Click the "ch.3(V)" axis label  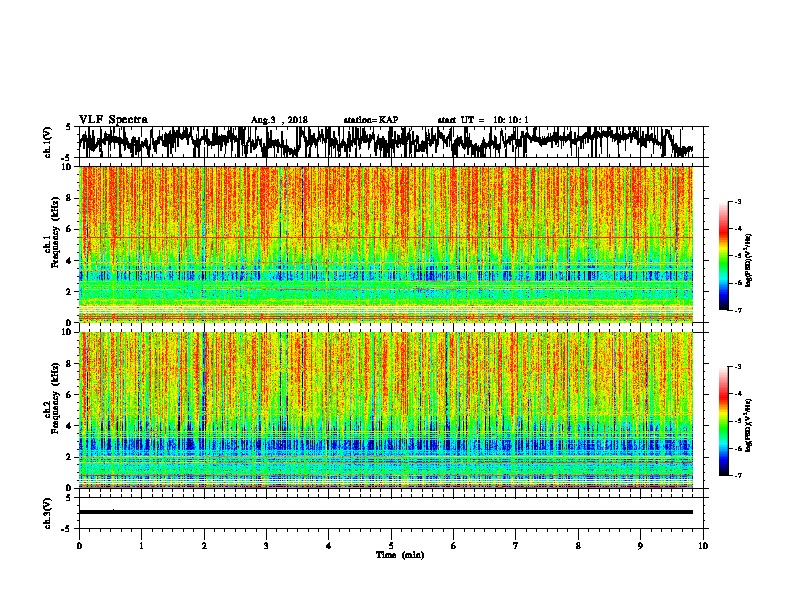point(48,513)
